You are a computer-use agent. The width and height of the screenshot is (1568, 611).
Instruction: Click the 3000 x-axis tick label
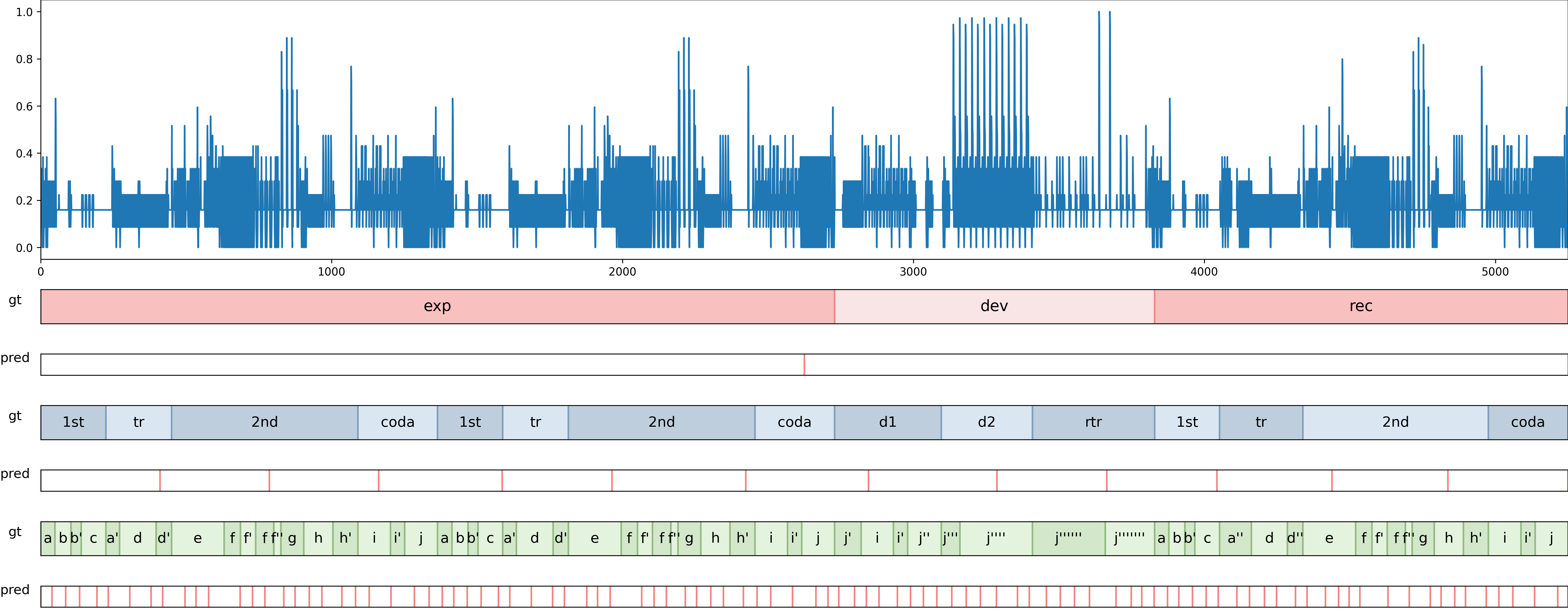[913, 272]
